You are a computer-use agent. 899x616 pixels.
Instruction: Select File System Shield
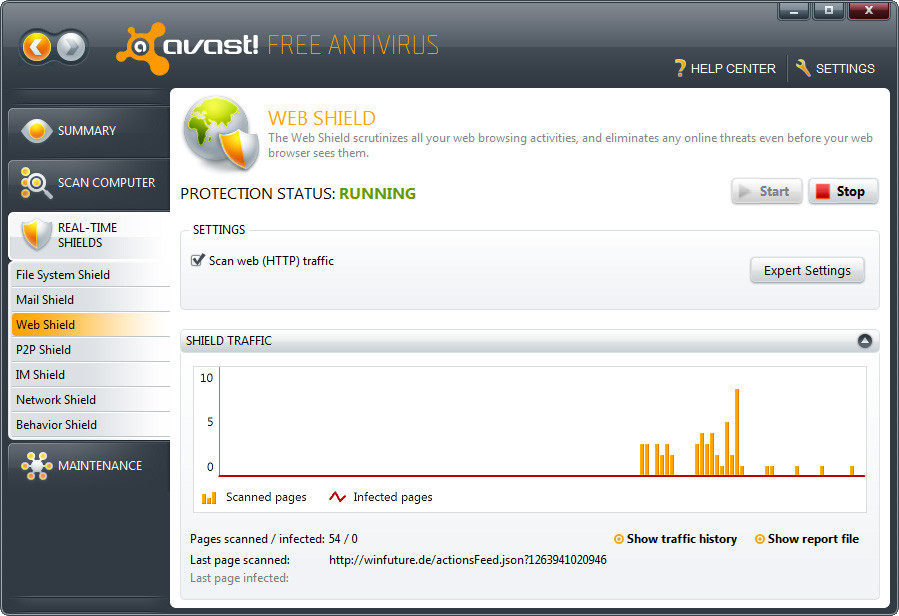click(x=91, y=275)
